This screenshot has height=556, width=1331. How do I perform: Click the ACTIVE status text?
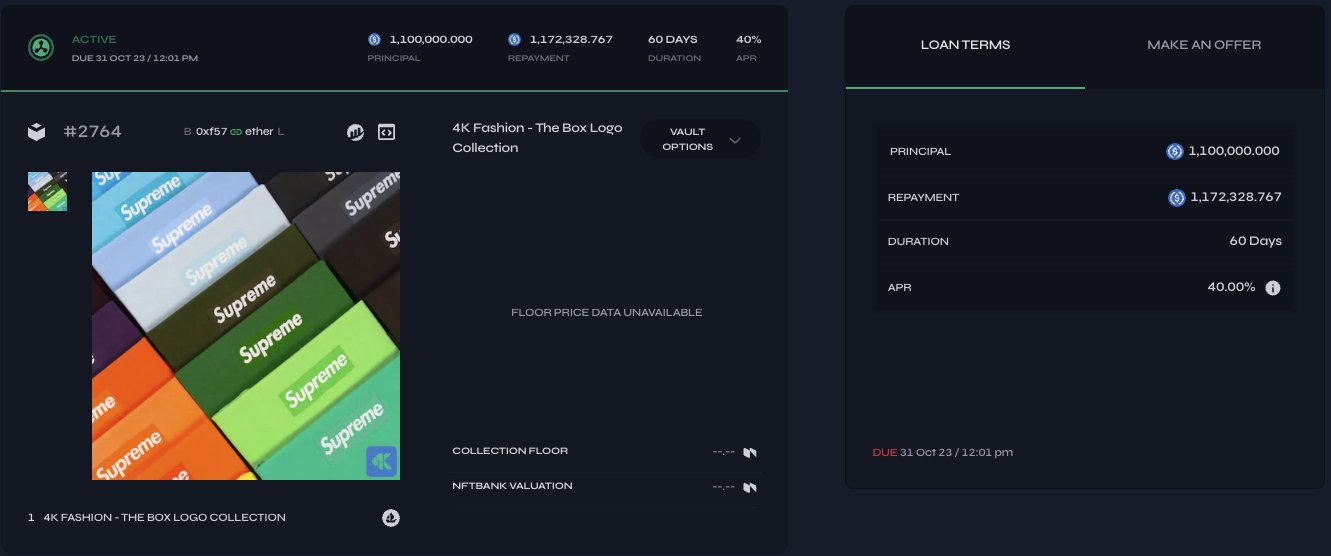[94, 40]
